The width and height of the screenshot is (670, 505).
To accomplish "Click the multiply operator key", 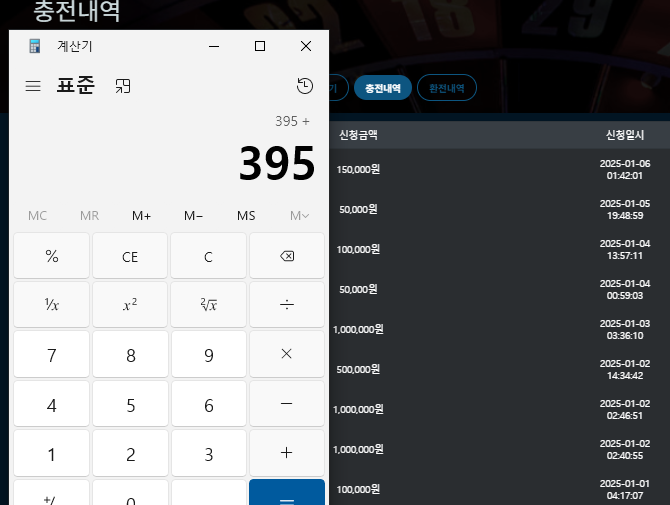I will click(287, 354).
